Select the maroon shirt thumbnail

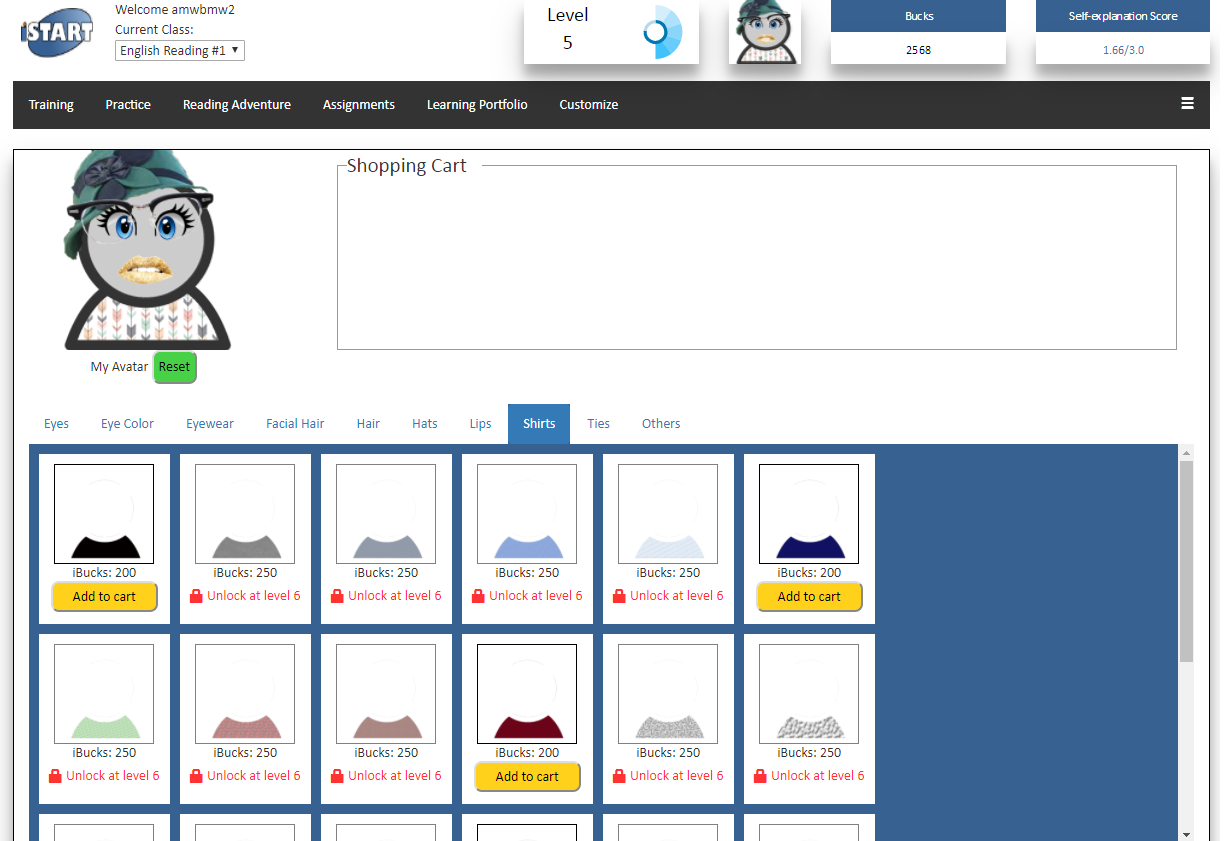(x=527, y=693)
